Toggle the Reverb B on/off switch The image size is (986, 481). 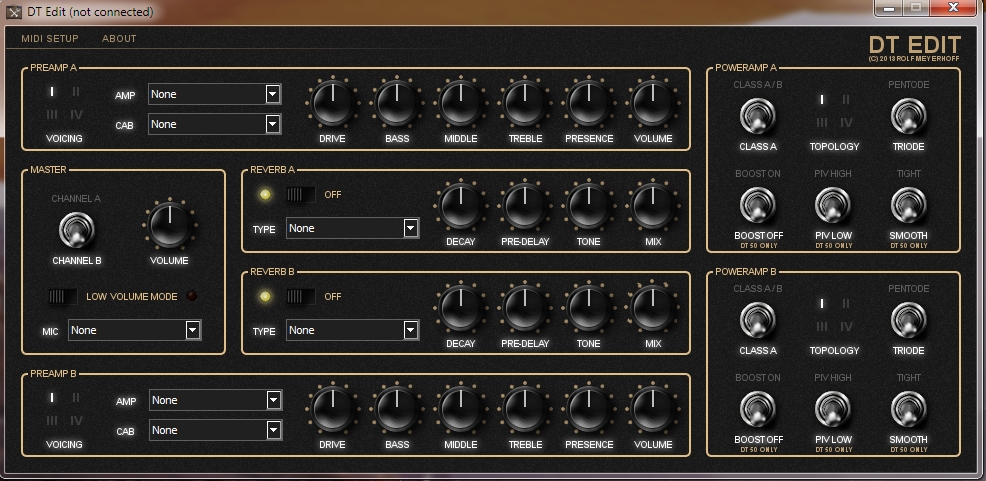[301, 296]
